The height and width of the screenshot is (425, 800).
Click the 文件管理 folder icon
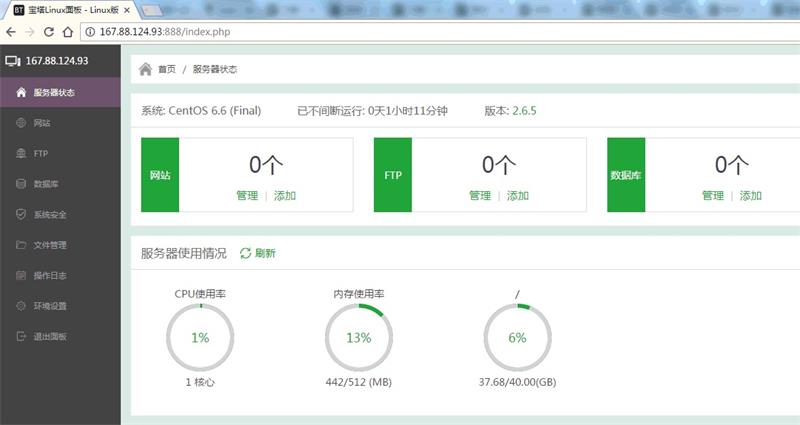(x=21, y=245)
